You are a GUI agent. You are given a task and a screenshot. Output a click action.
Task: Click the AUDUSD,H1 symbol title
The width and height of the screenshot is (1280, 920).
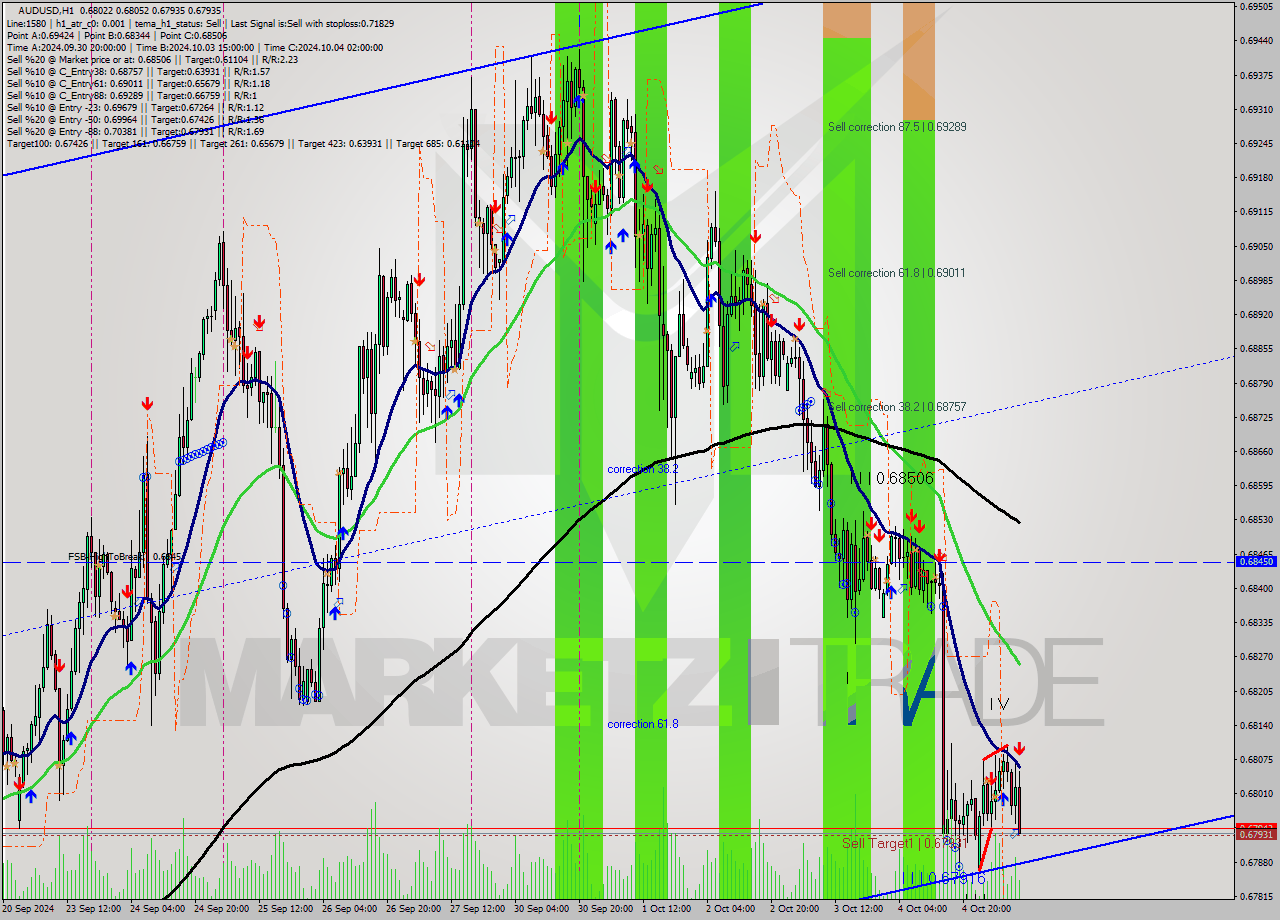pyautogui.click(x=46, y=10)
